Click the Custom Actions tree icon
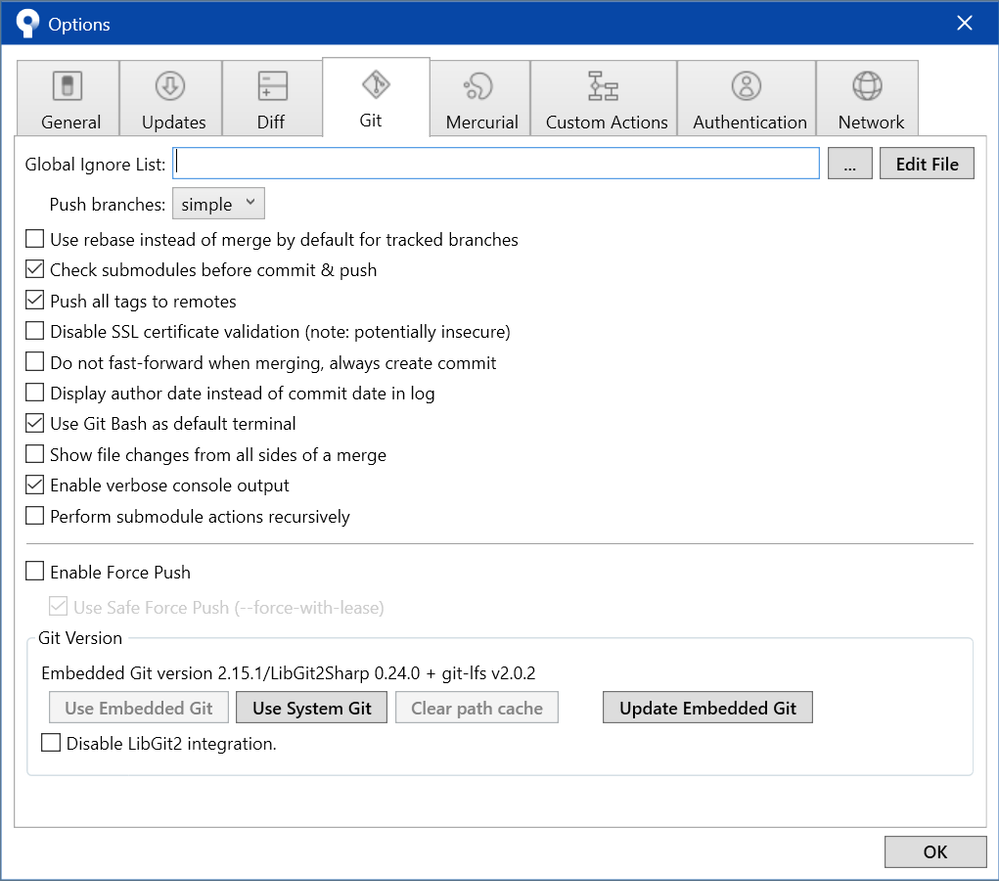The height and width of the screenshot is (881, 999). point(603,86)
